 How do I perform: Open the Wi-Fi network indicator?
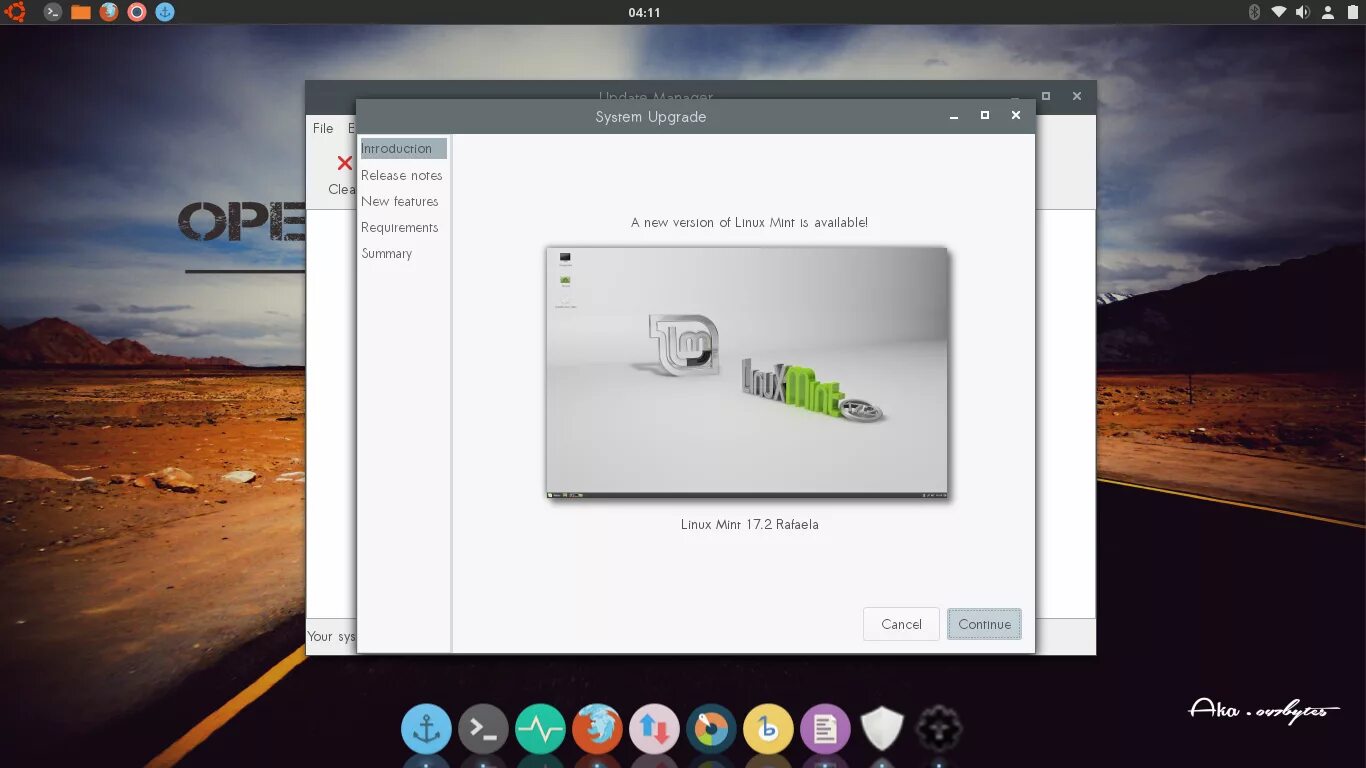point(1279,12)
